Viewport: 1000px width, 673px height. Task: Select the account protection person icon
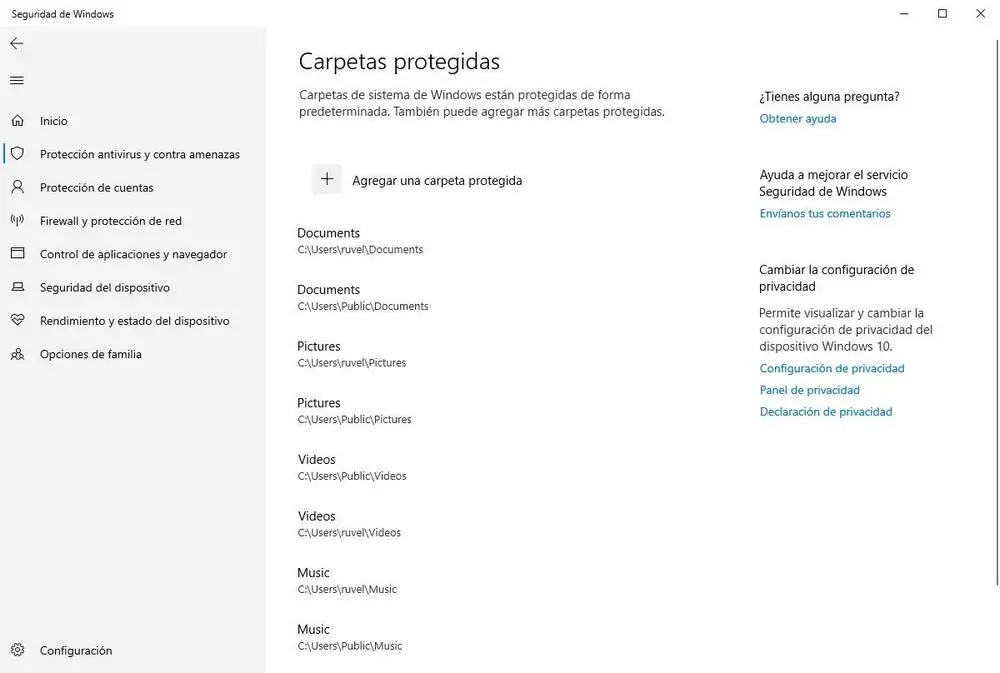click(x=17, y=187)
